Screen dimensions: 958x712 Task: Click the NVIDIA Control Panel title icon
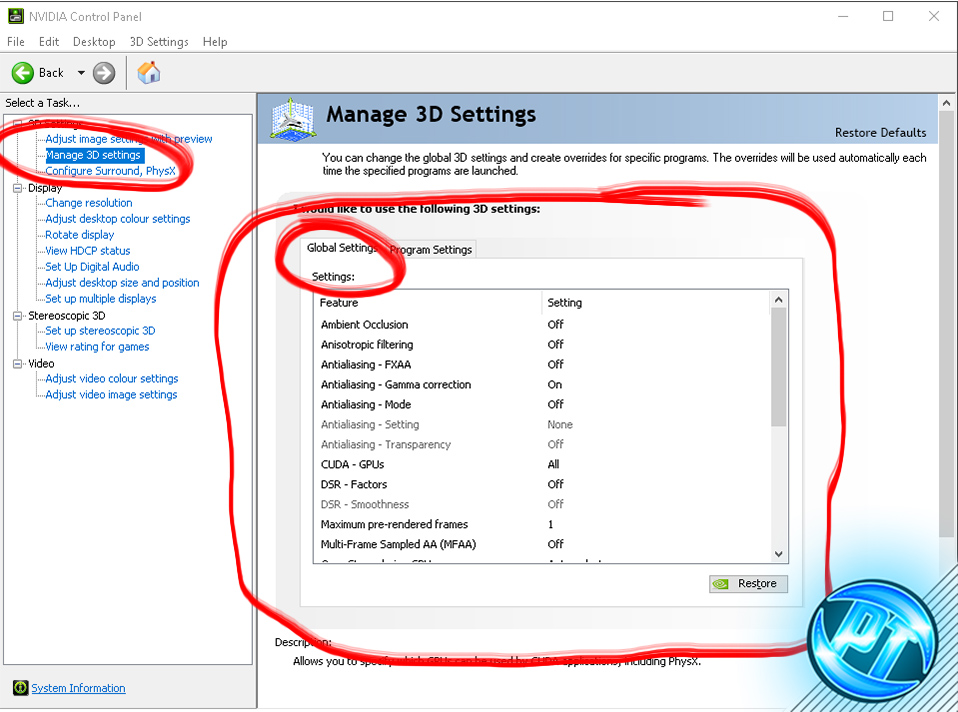pyautogui.click(x=15, y=16)
